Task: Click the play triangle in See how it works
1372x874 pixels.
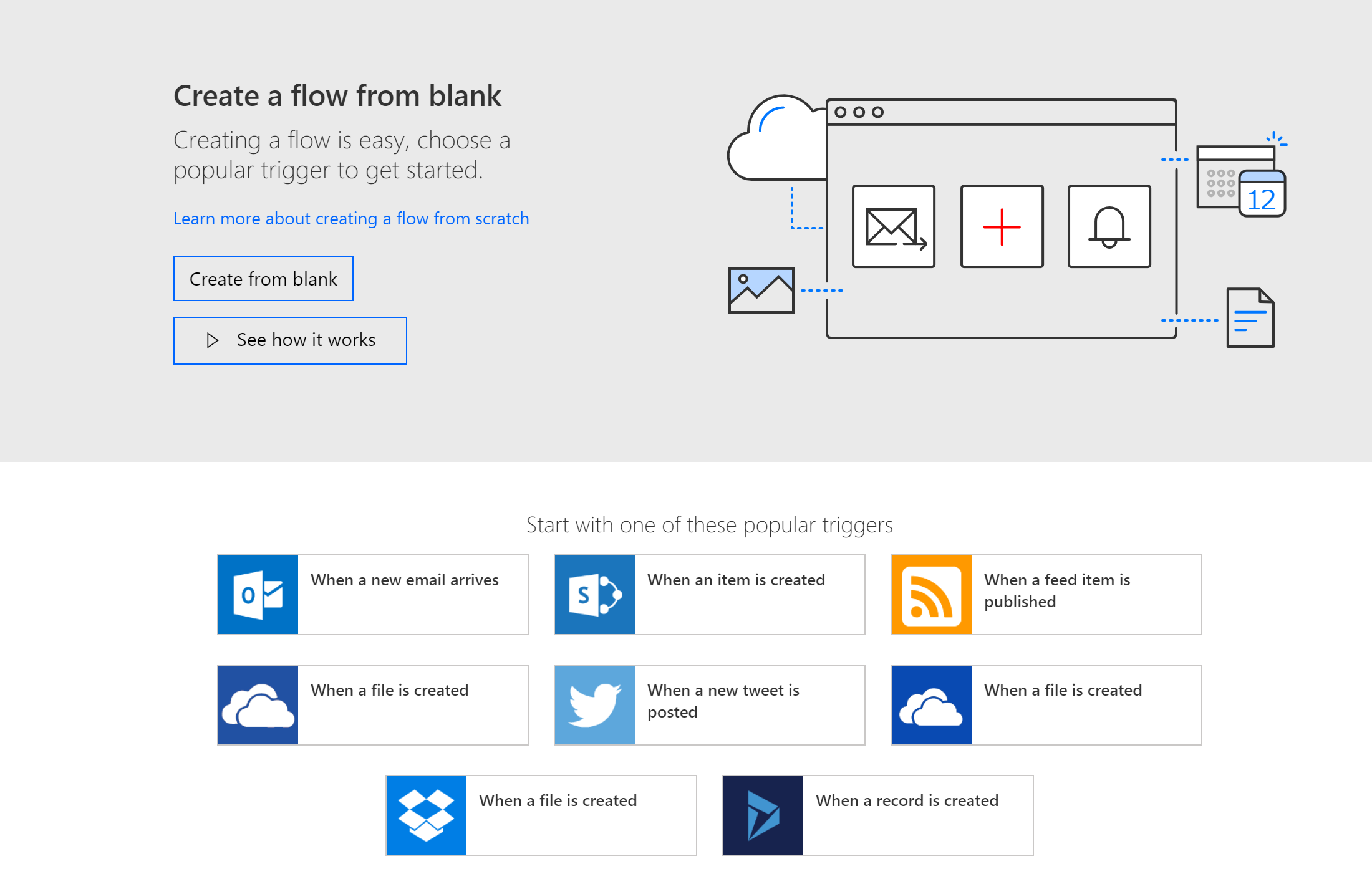Action: coord(213,340)
